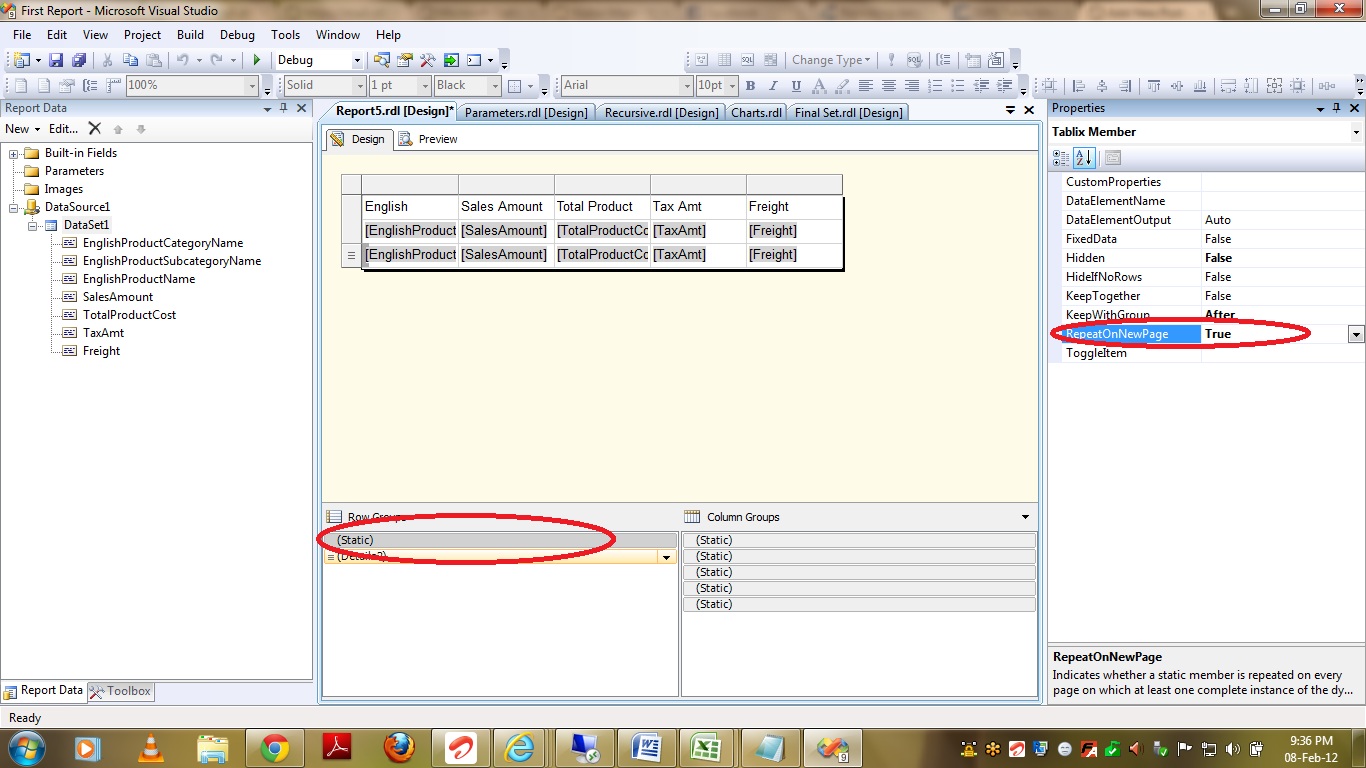This screenshot has width=1366, height=768.
Task: Click the Bold formatting icon
Action: click(750, 86)
